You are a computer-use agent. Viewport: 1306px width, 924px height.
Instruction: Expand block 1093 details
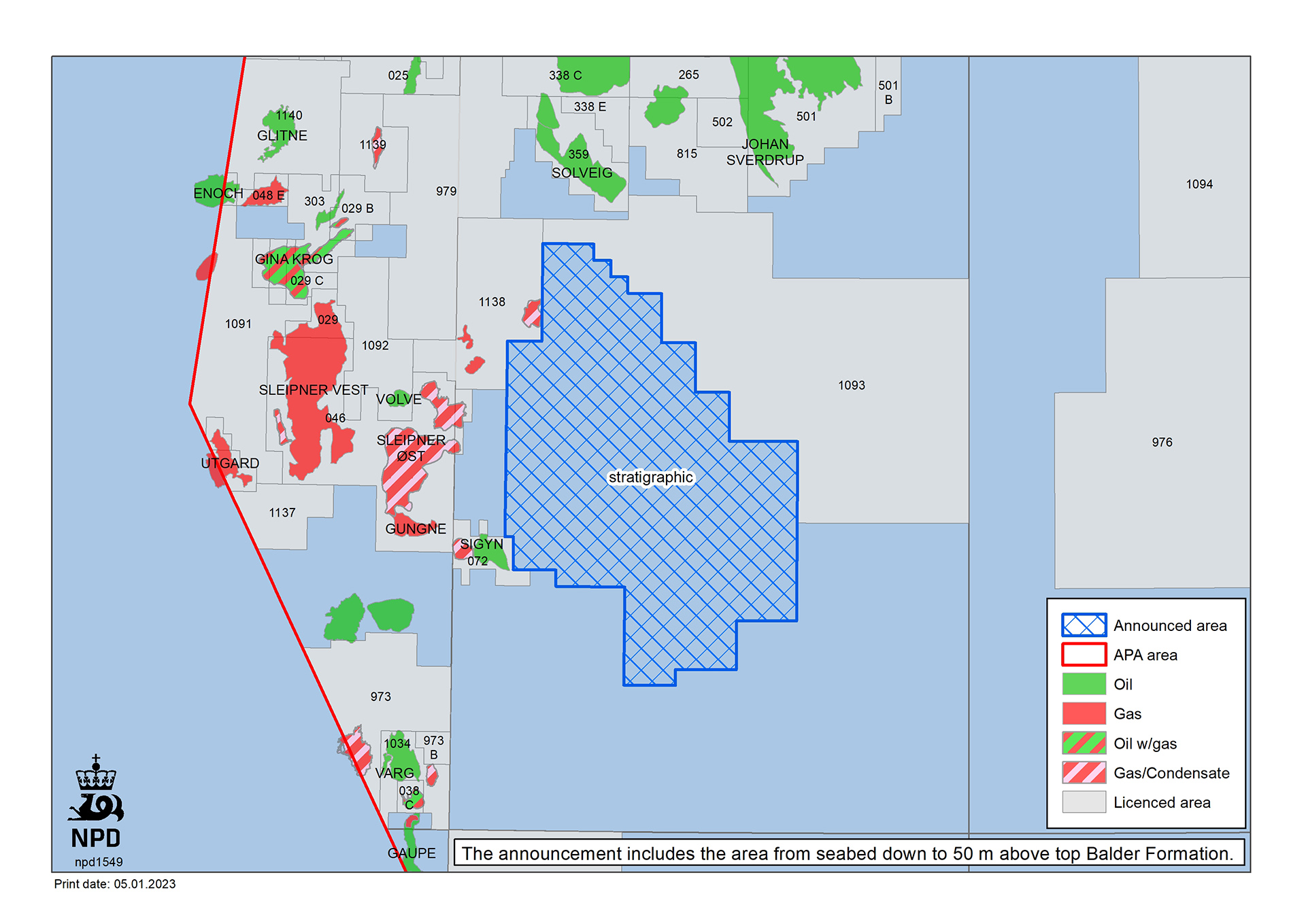(851, 385)
